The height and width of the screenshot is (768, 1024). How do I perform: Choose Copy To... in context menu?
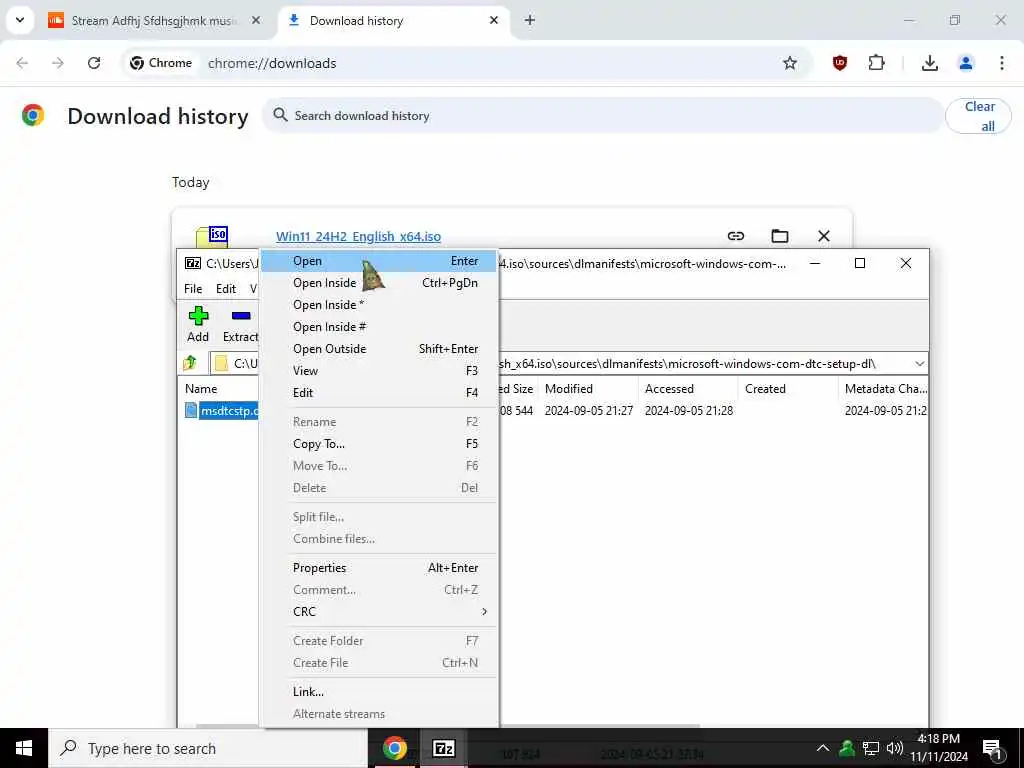click(379, 443)
